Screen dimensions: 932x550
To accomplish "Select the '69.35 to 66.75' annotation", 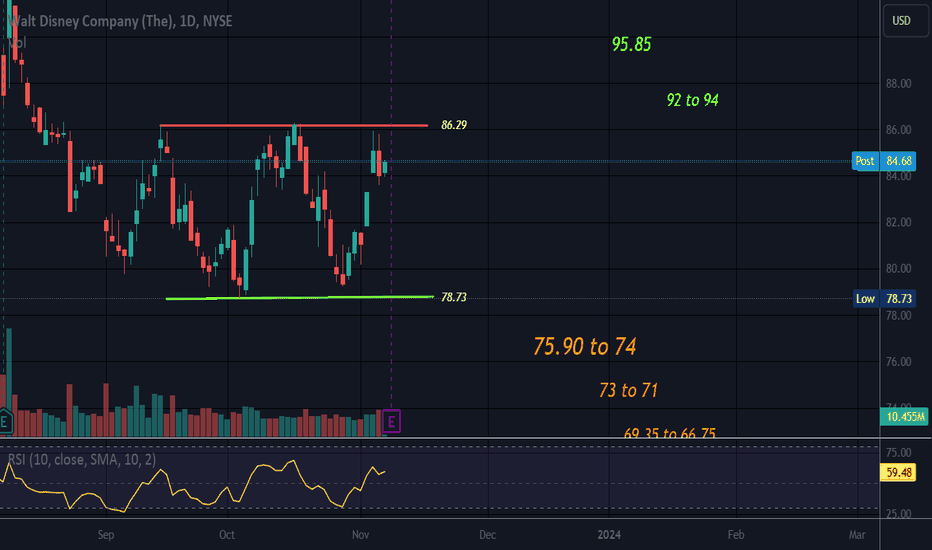I will pos(670,433).
